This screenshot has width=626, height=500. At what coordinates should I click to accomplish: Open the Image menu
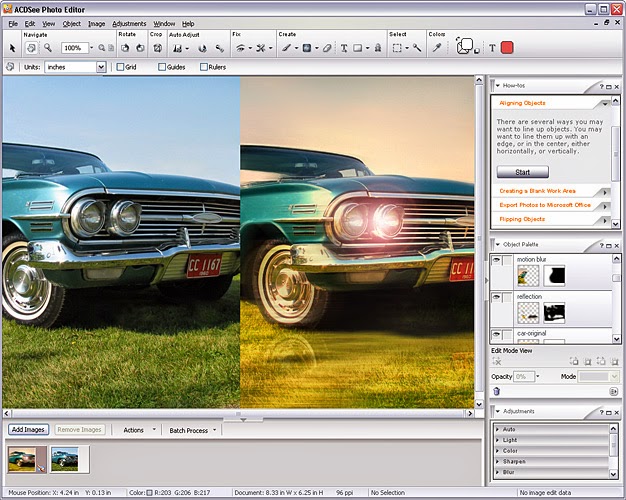96,23
